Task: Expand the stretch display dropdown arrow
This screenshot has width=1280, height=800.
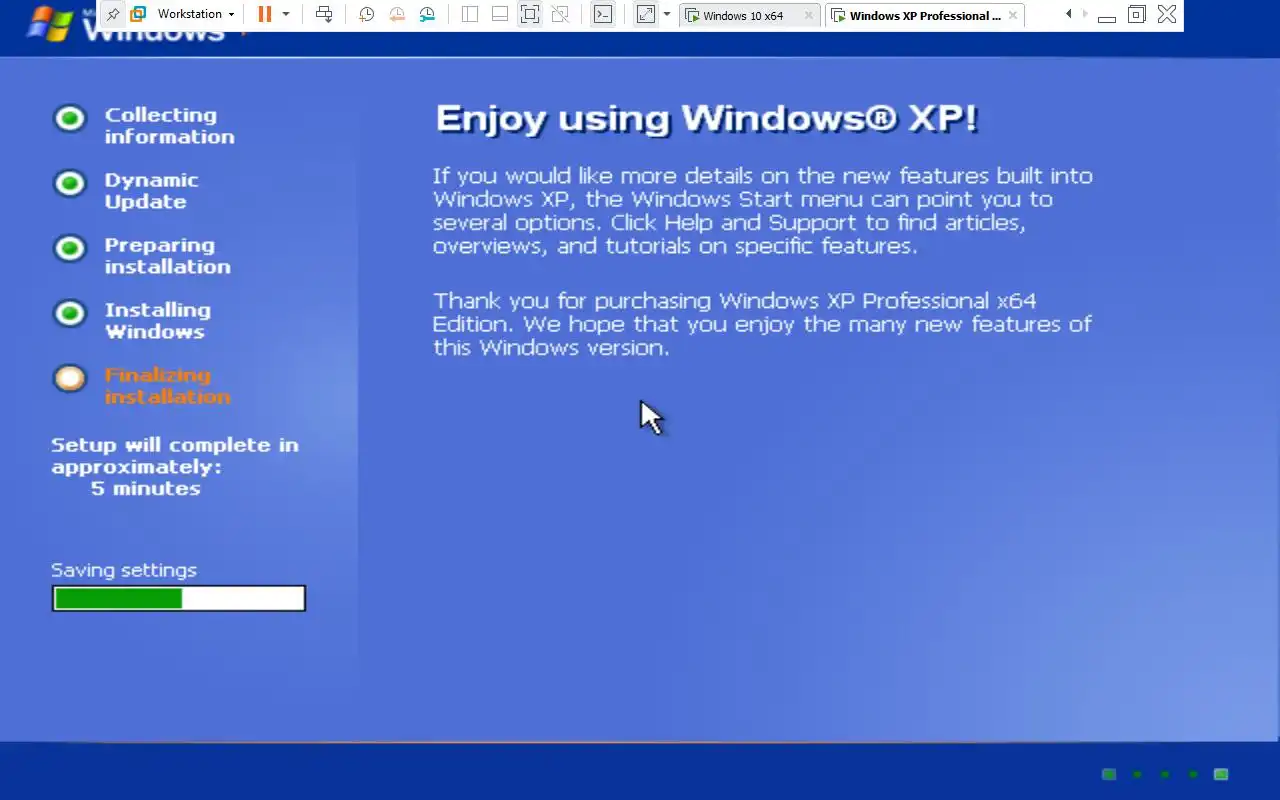Action: click(667, 14)
